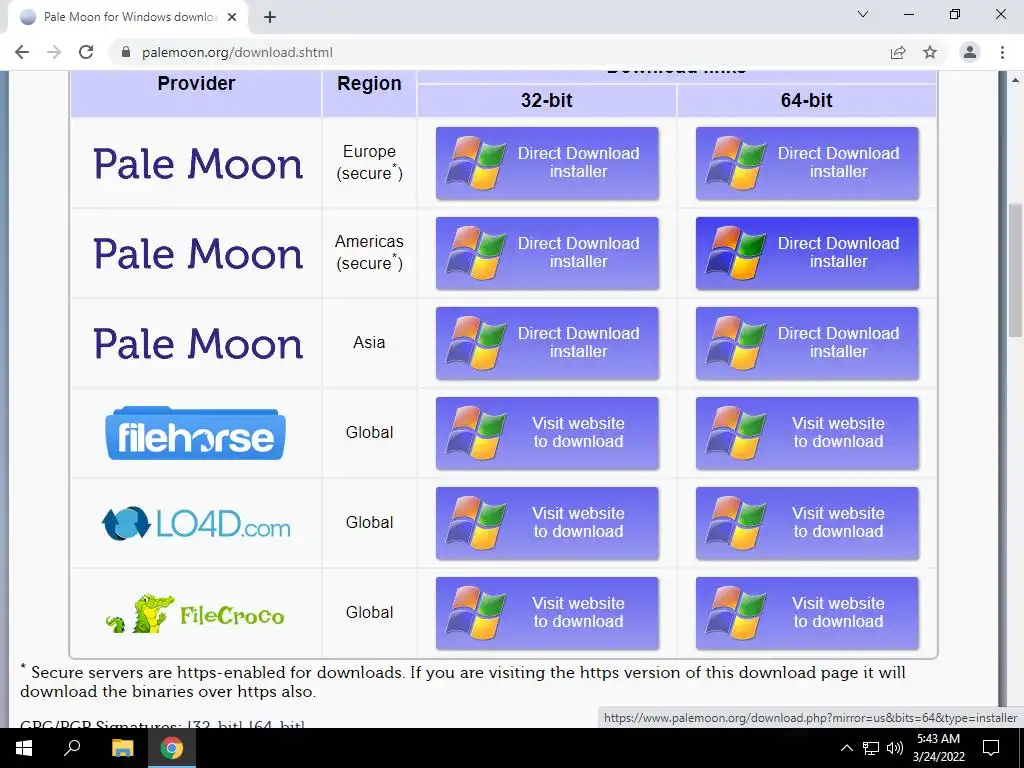The image size is (1024, 768).
Task: Reload the page with the refresh icon
Action: (86, 52)
